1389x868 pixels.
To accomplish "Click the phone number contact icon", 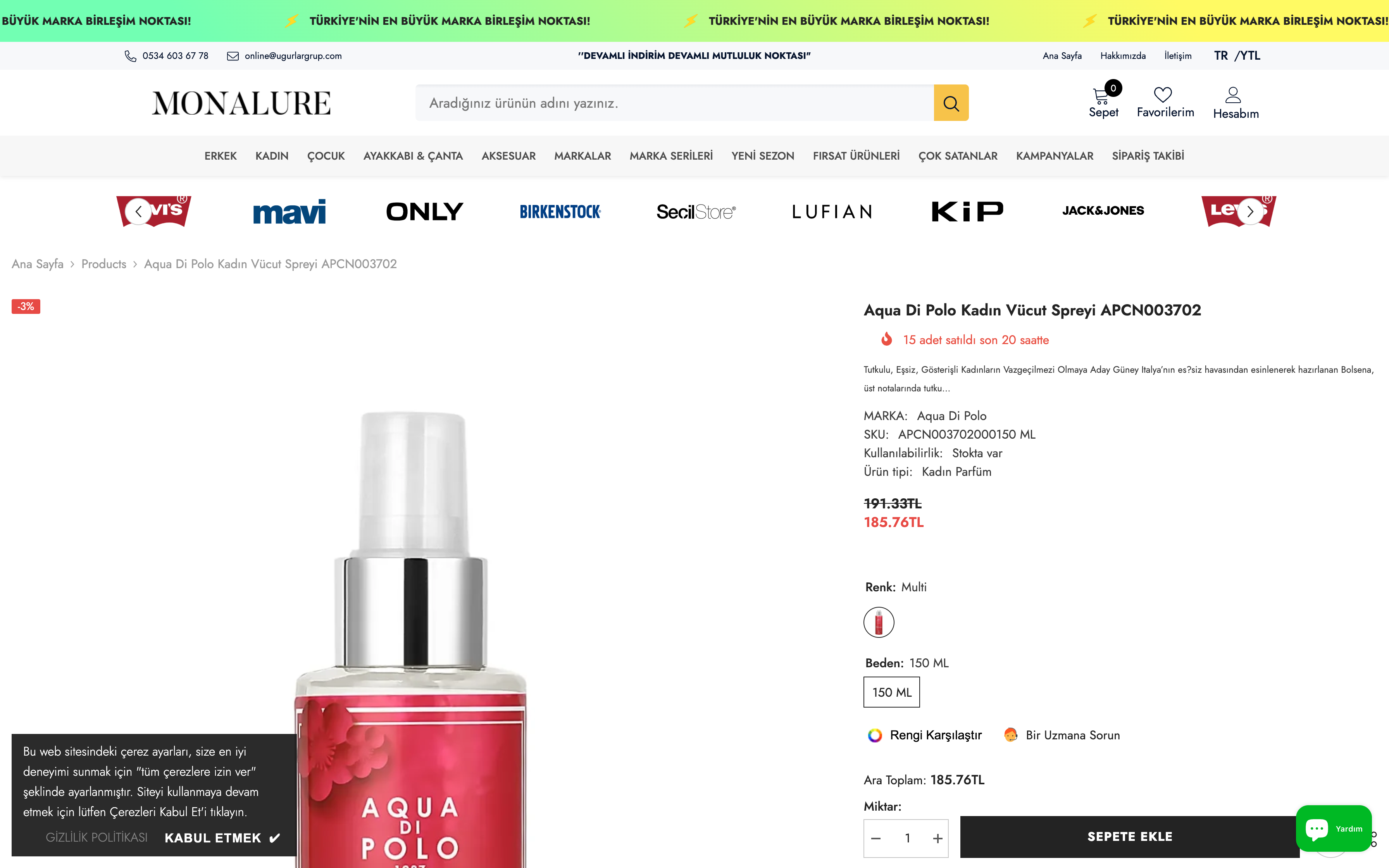I will (x=130, y=56).
